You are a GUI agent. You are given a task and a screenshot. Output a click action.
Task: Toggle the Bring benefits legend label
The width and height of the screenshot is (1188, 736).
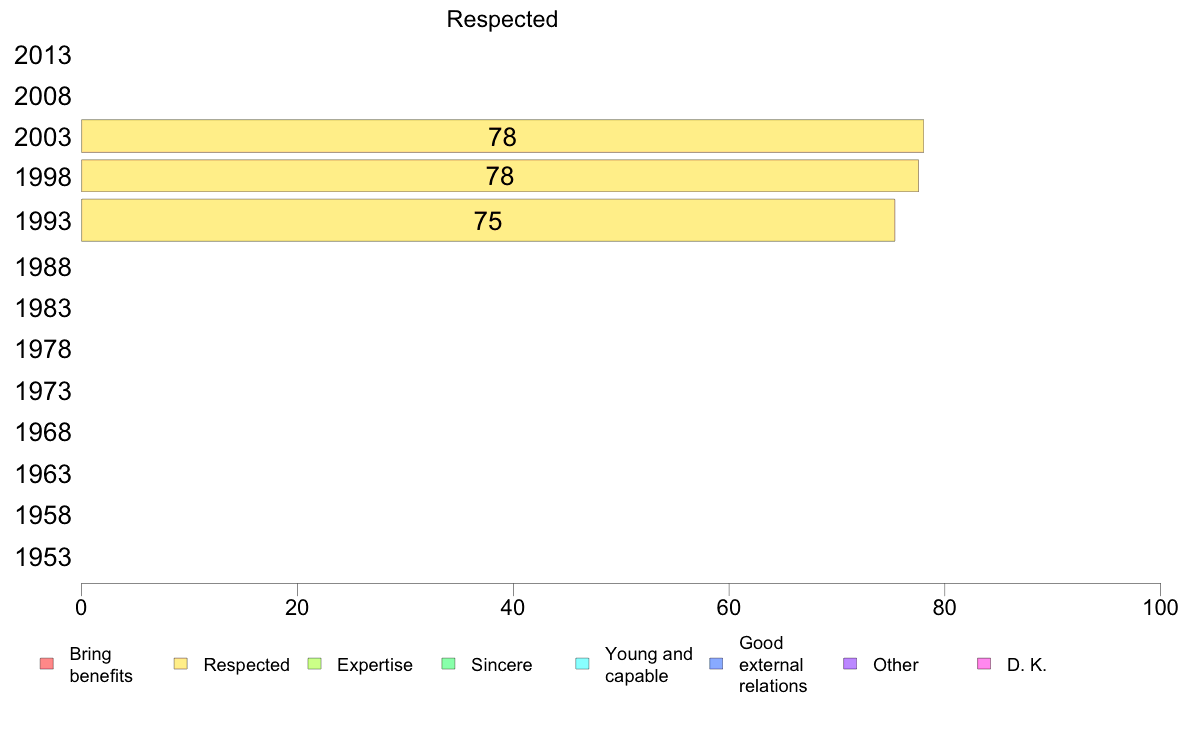coord(101,665)
